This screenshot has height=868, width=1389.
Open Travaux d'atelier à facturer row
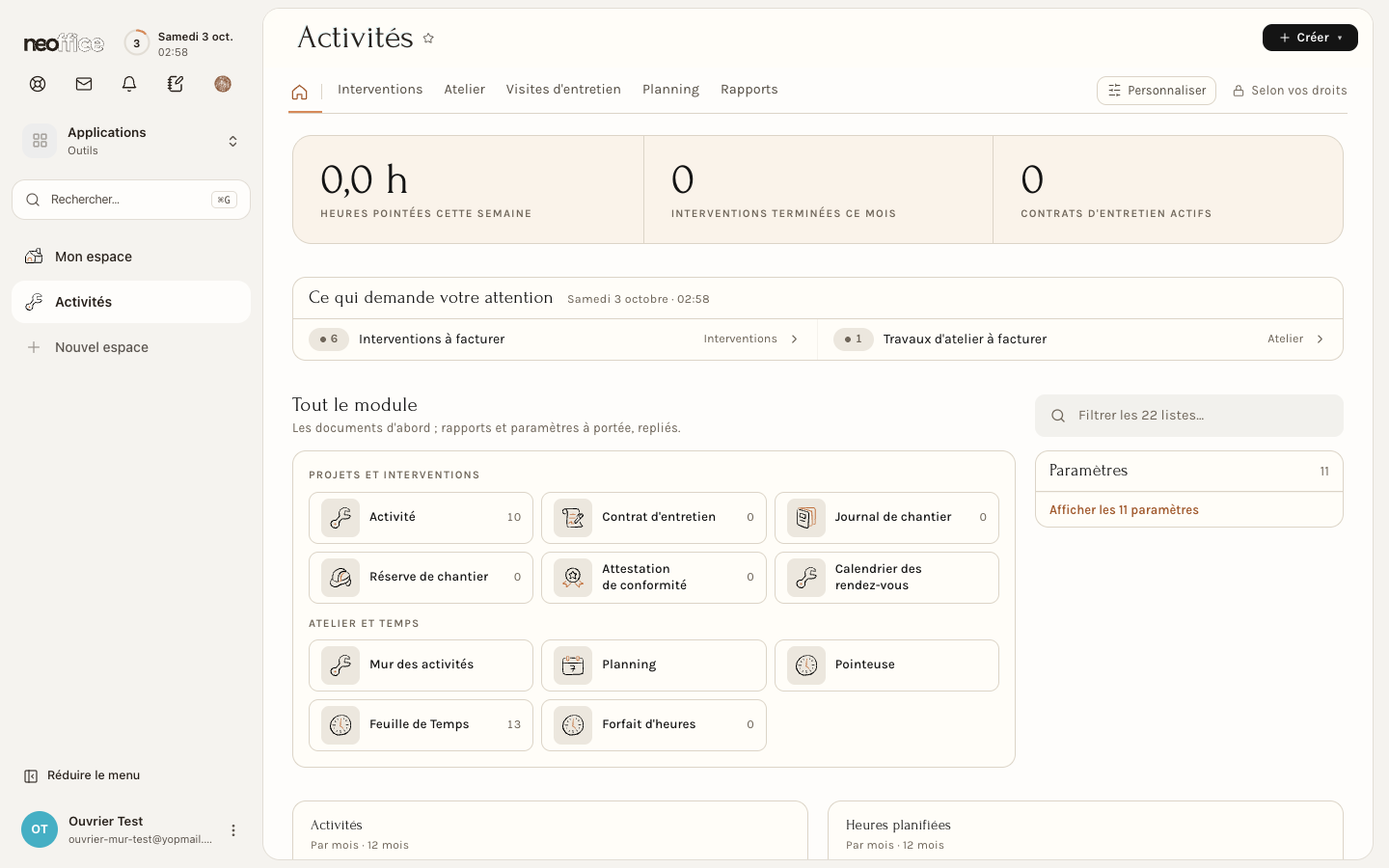coord(1080,339)
